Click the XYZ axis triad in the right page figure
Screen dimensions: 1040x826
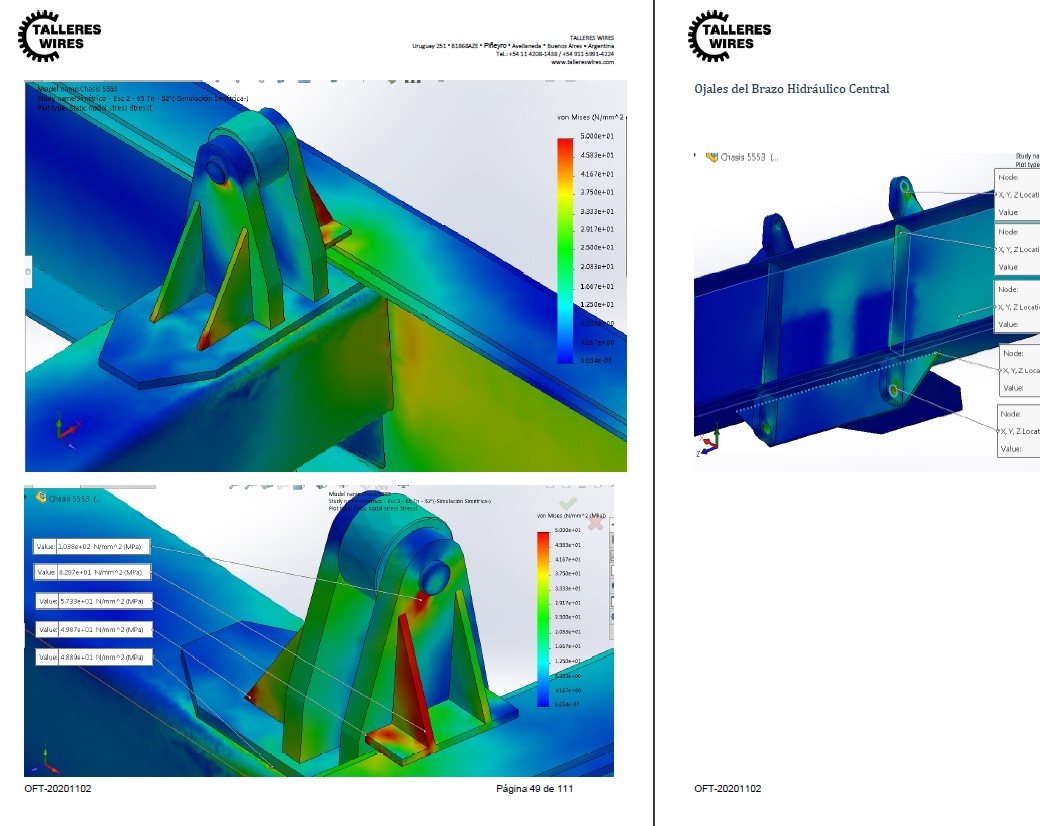(708, 443)
